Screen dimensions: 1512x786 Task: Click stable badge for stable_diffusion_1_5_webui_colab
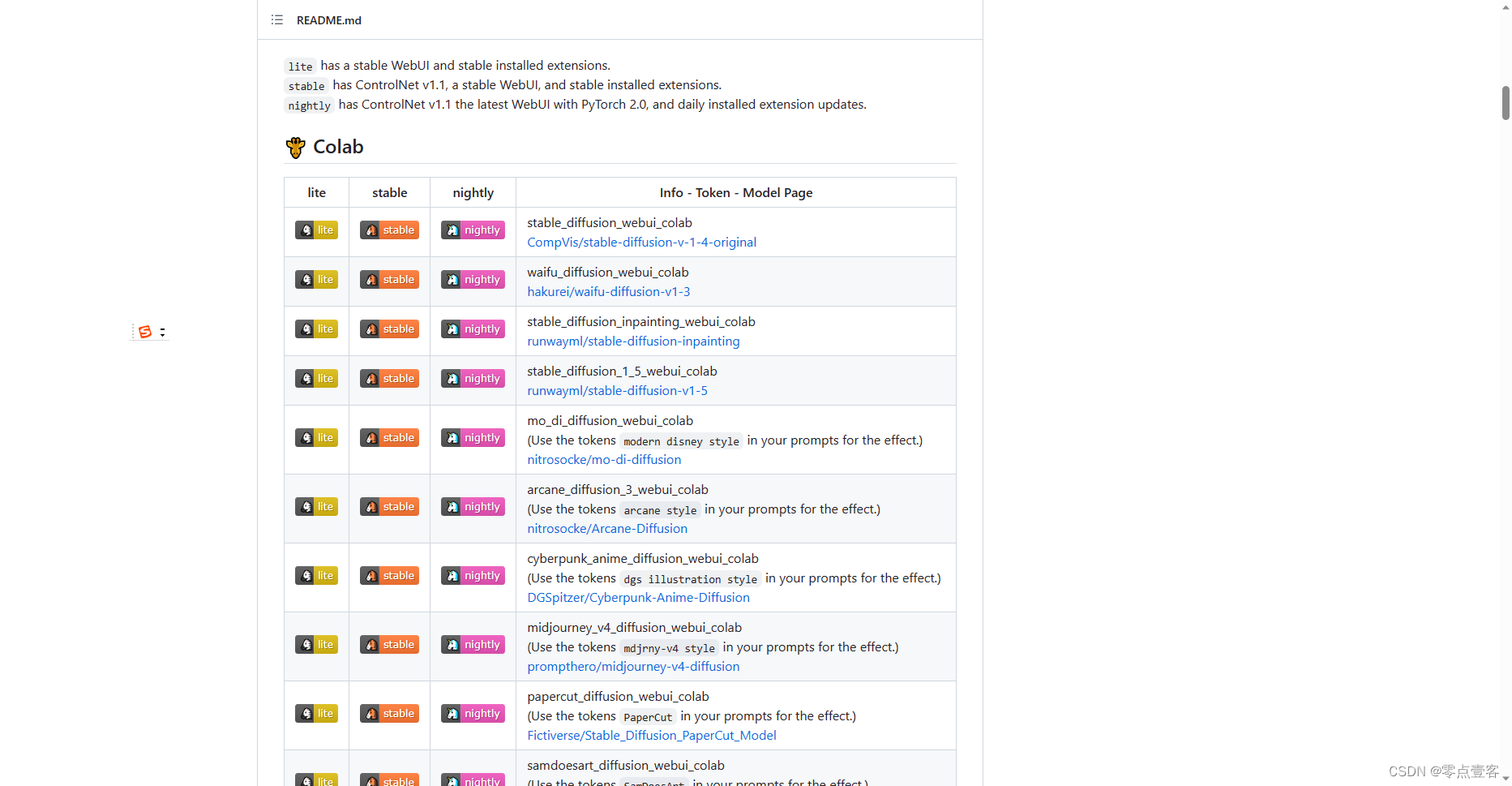pyautogui.click(x=389, y=379)
